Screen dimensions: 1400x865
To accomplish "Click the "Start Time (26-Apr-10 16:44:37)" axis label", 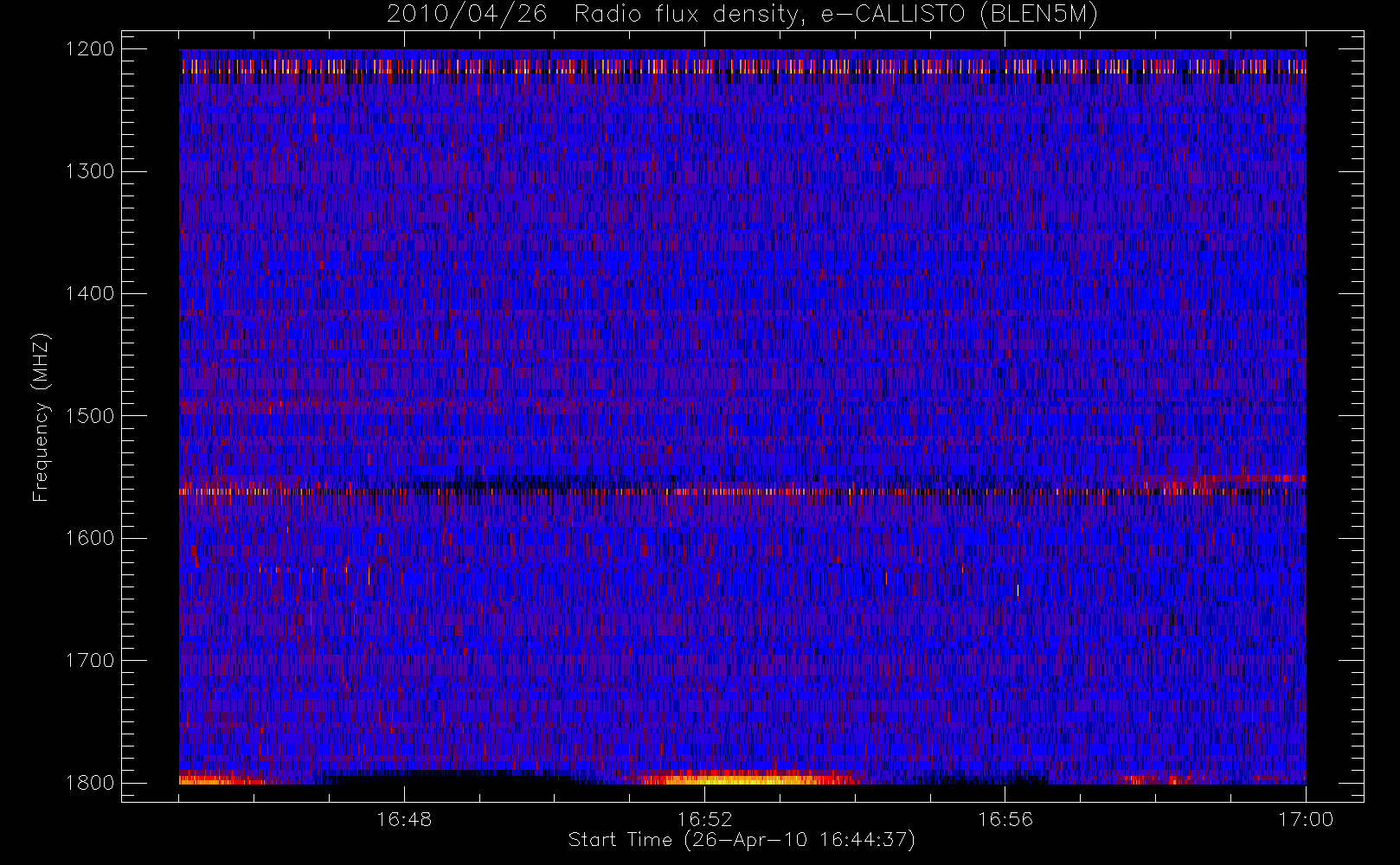I will pyautogui.click(x=742, y=840).
